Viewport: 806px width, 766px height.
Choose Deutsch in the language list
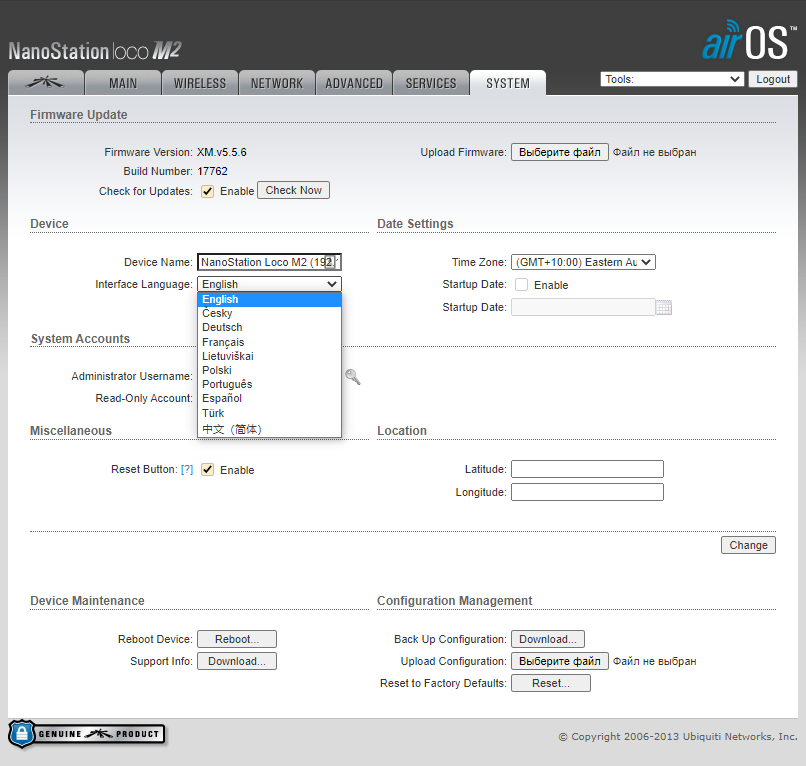click(269, 327)
